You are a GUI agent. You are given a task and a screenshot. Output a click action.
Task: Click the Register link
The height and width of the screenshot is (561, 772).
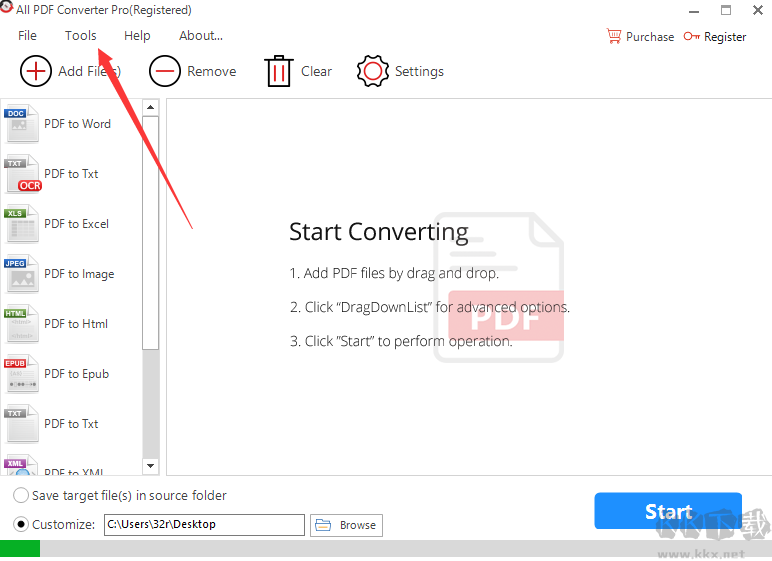(725, 37)
